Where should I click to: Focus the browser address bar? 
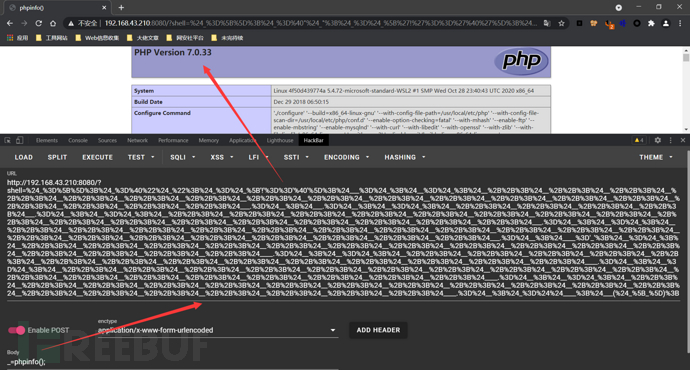pos(320,23)
